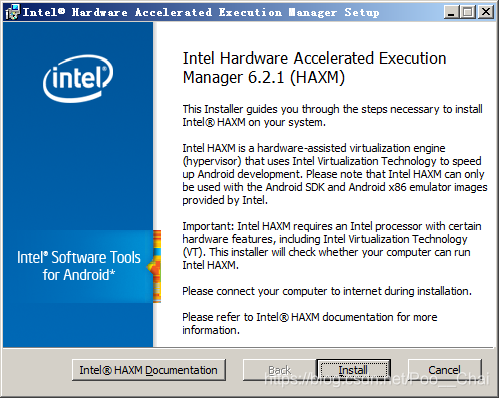Click the heading 'Manager 6.2.1 (HAXM)'

263,78
